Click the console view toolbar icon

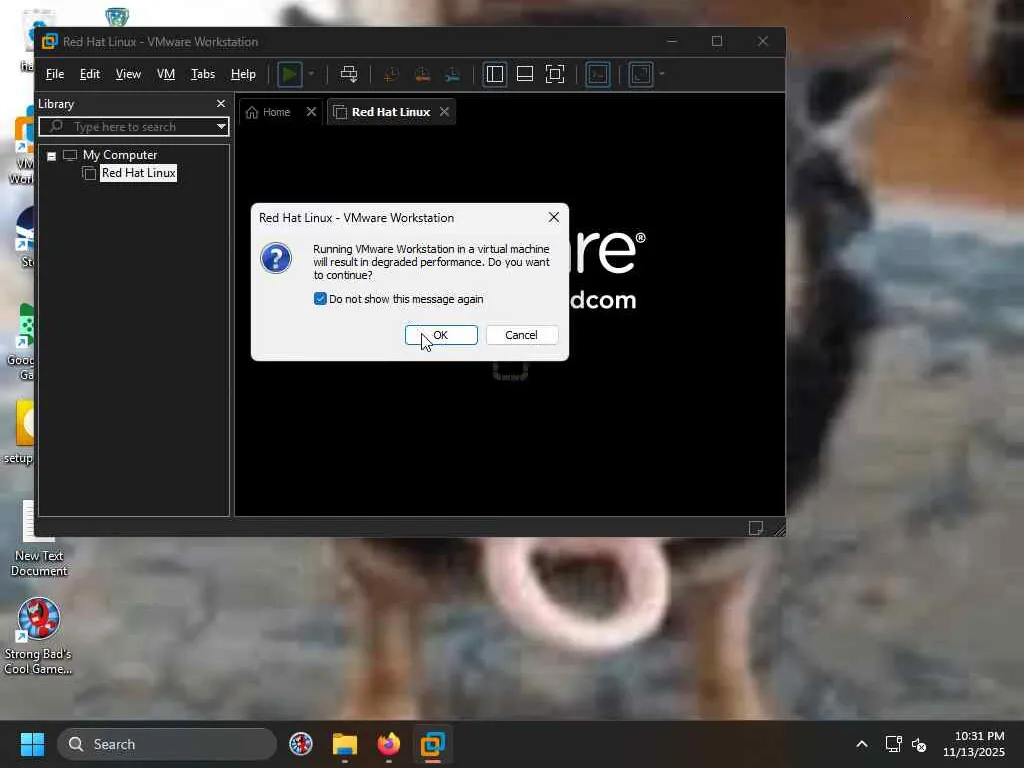[x=598, y=74]
